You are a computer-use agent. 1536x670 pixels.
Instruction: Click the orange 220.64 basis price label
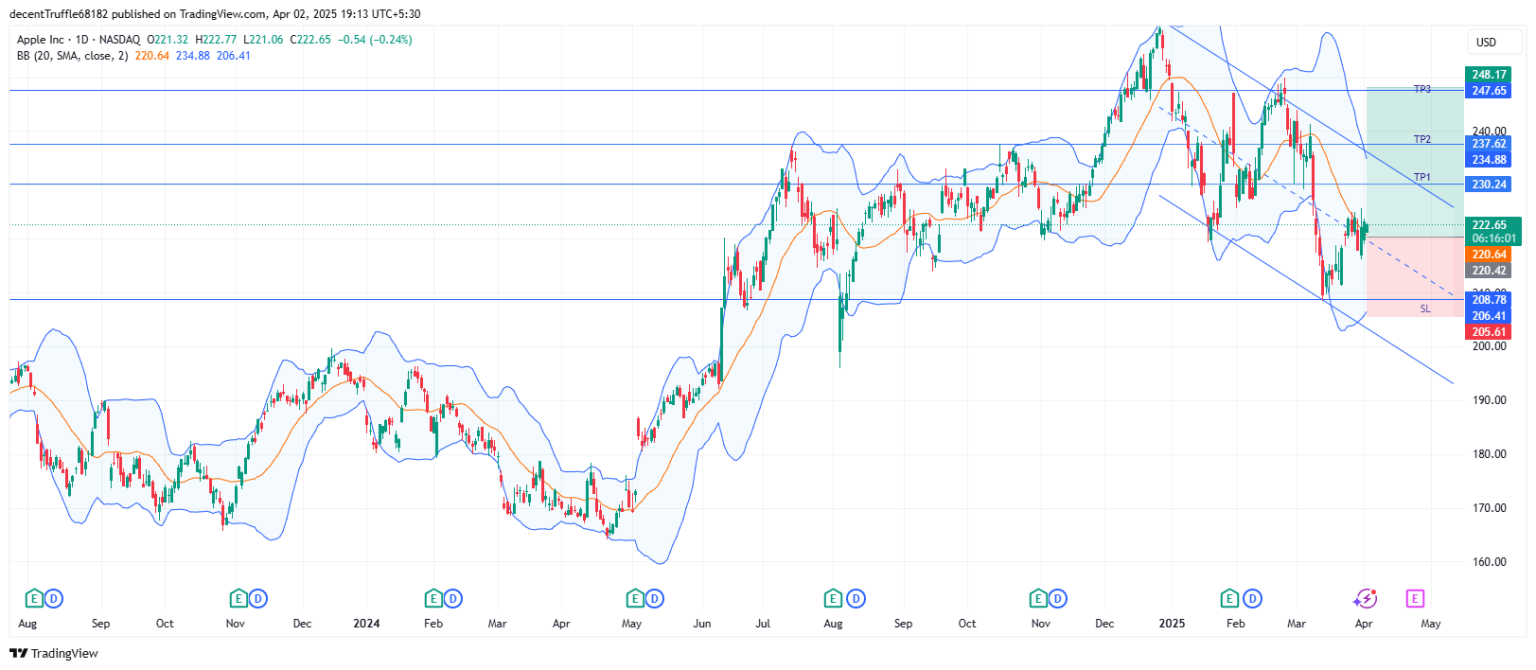(1489, 255)
